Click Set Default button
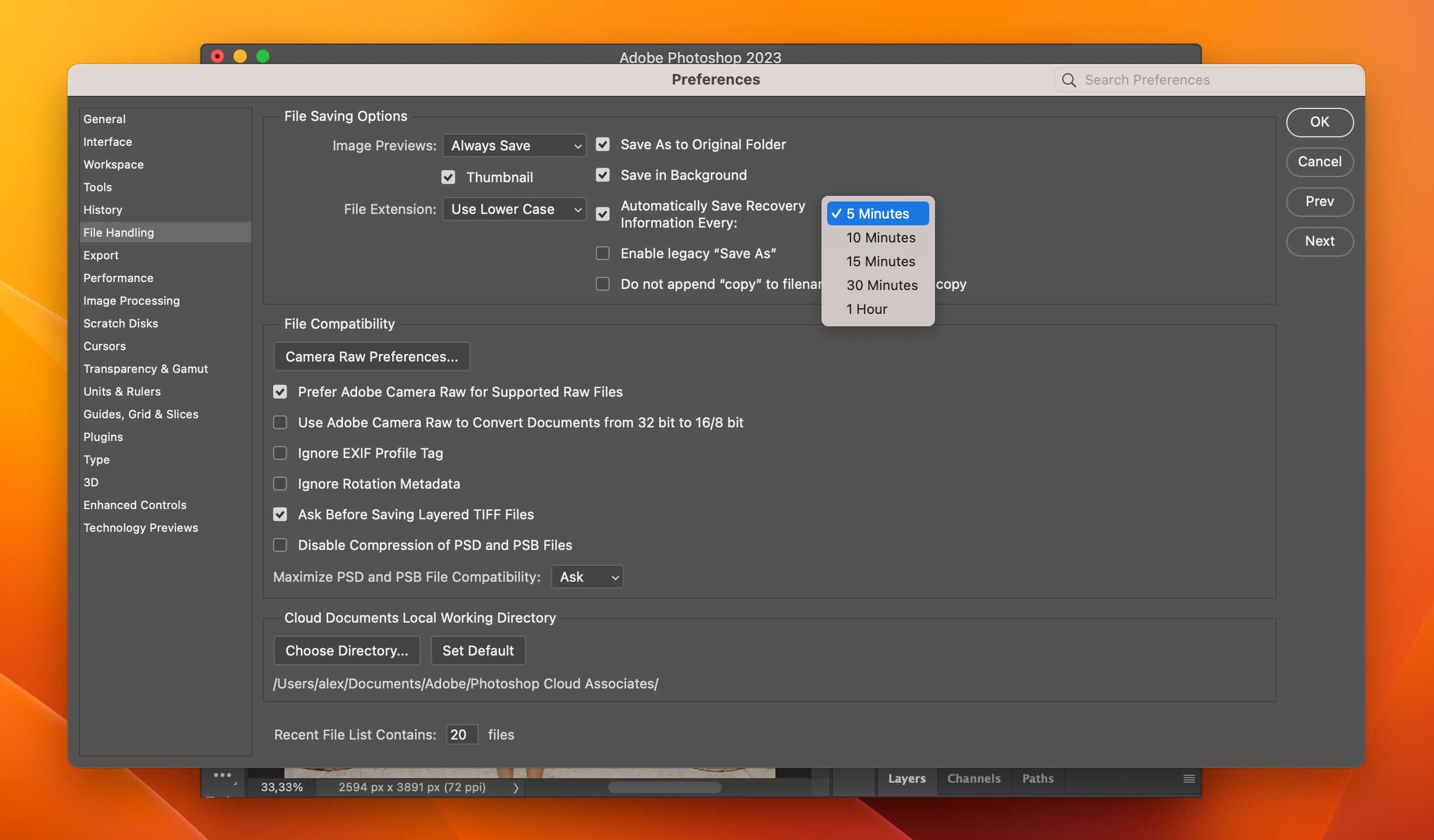Image resolution: width=1434 pixels, height=840 pixels. coord(478,651)
